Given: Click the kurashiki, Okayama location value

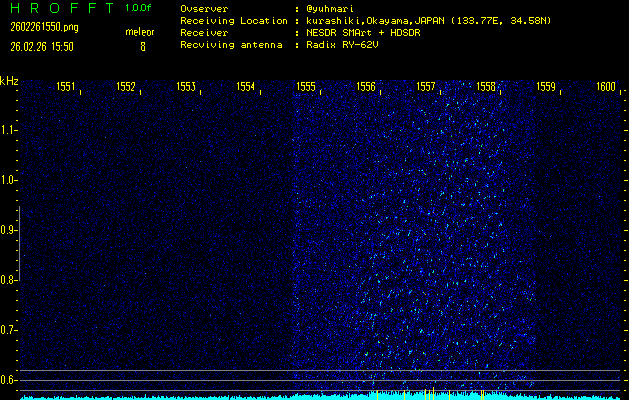Looking at the screenshot, I should [x=428, y=21].
